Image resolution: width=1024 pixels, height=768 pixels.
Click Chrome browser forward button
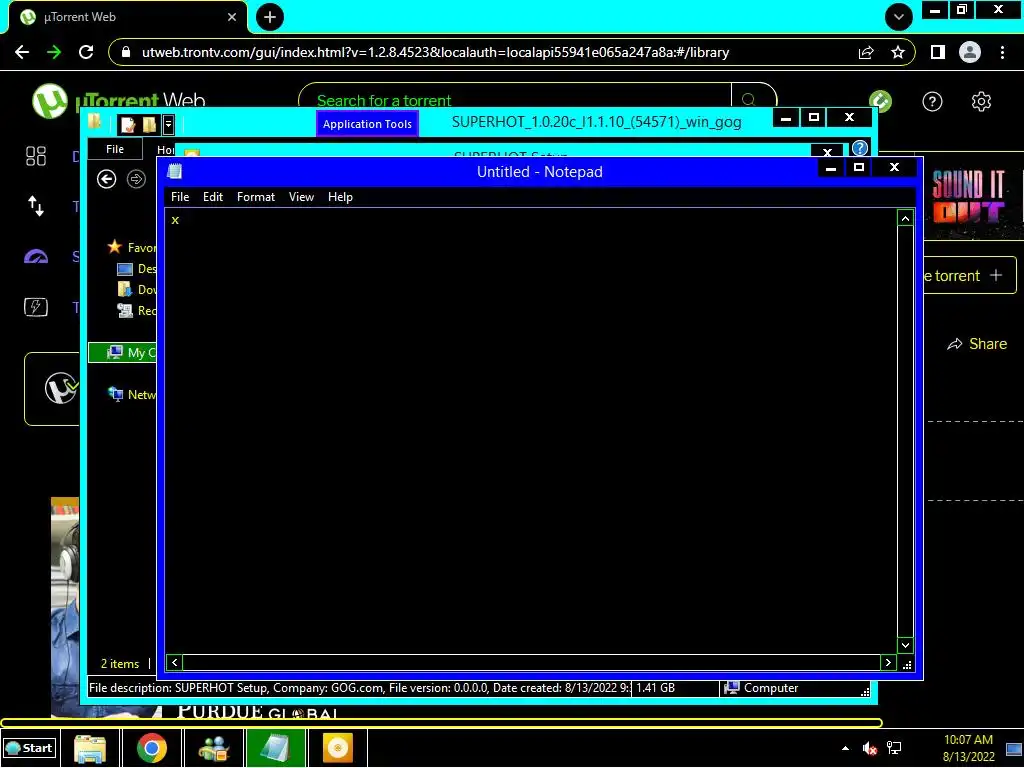(x=54, y=52)
